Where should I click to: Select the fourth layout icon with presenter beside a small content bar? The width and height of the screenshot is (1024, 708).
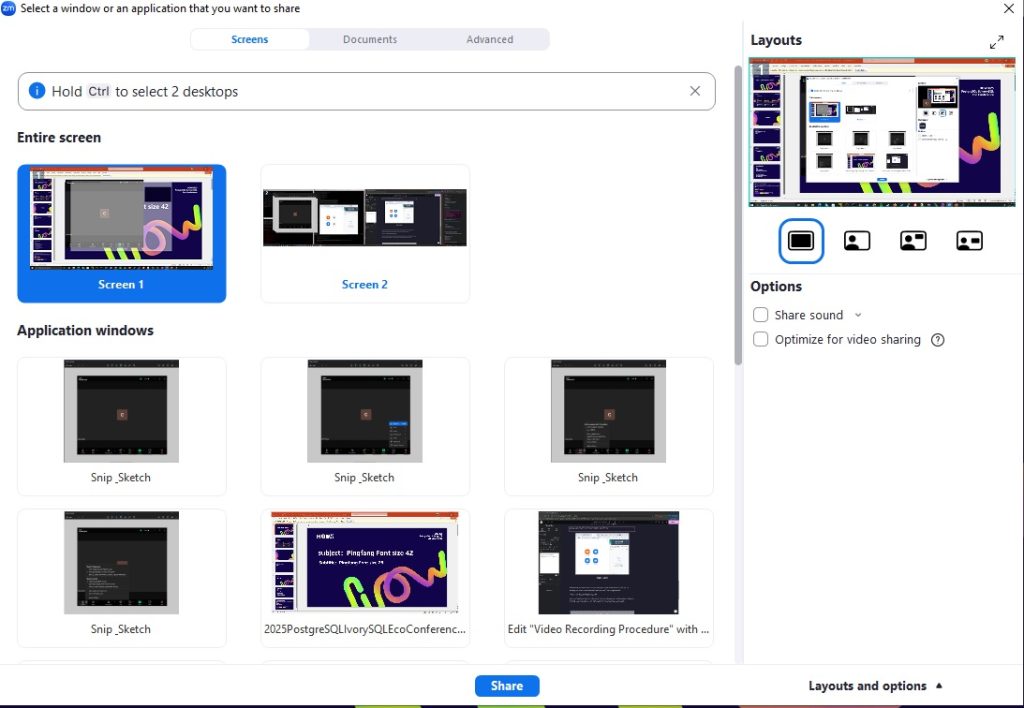coord(969,241)
